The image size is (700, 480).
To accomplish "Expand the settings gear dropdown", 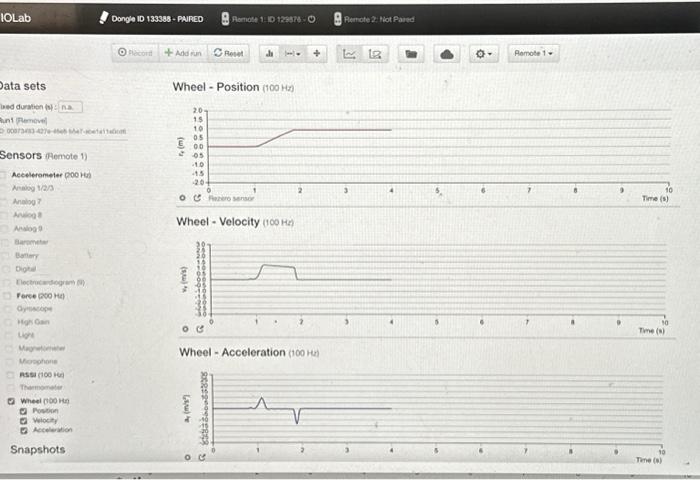I will tap(483, 54).
